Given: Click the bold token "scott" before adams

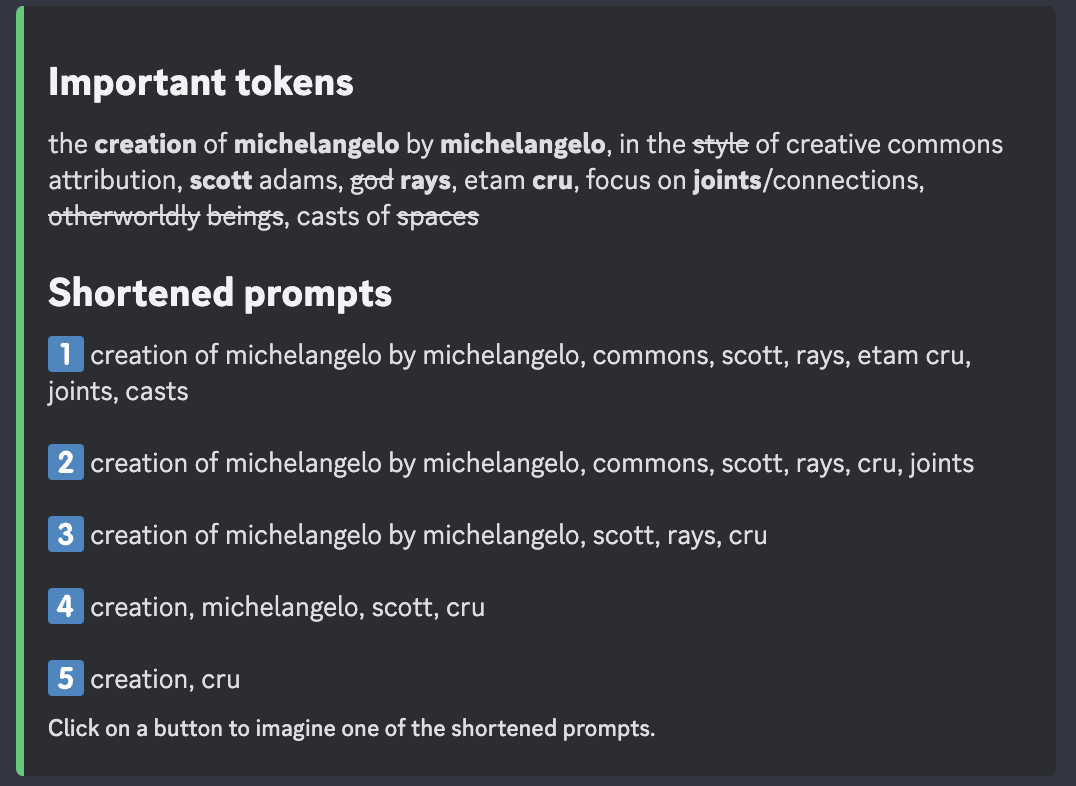Looking at the screenshot, I should (x=220, y=180).
